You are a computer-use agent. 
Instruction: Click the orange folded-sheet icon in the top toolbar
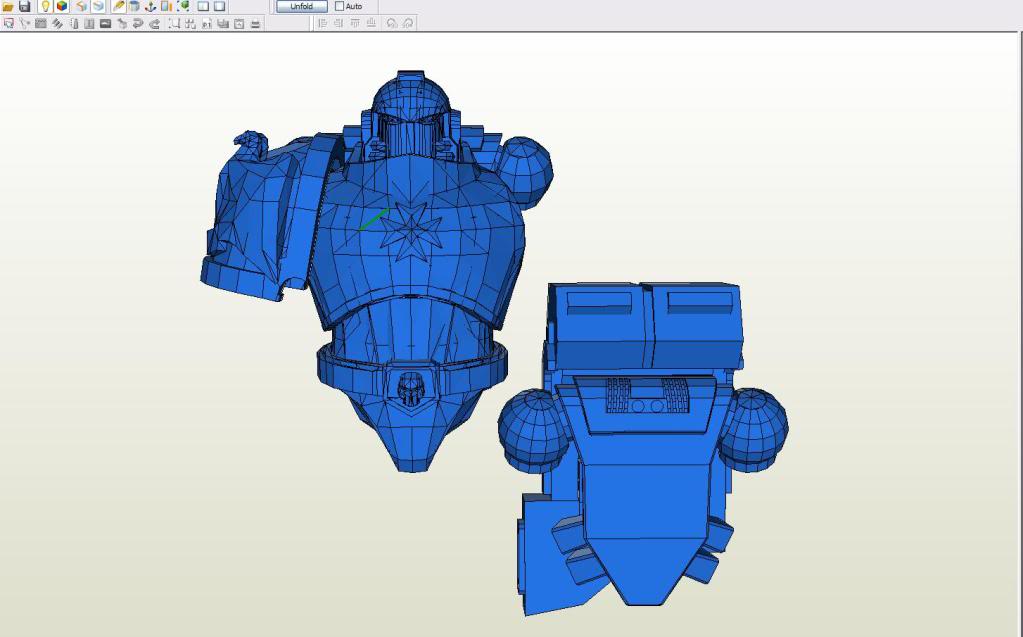82,7
